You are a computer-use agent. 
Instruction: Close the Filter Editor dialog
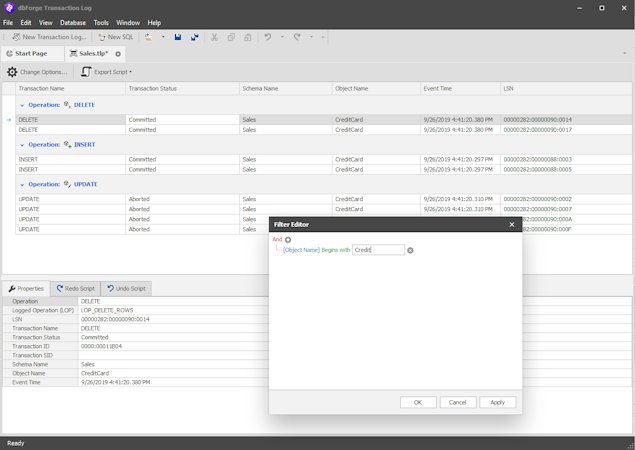tap(511, 224)
